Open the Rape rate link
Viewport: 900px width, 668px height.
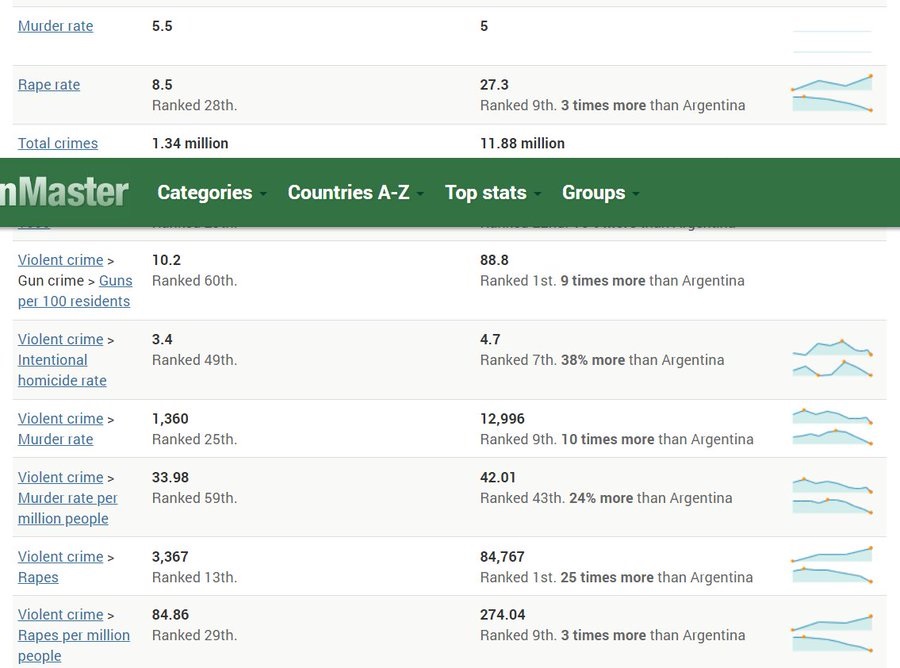pyautogui.click(x=49, y=85)
